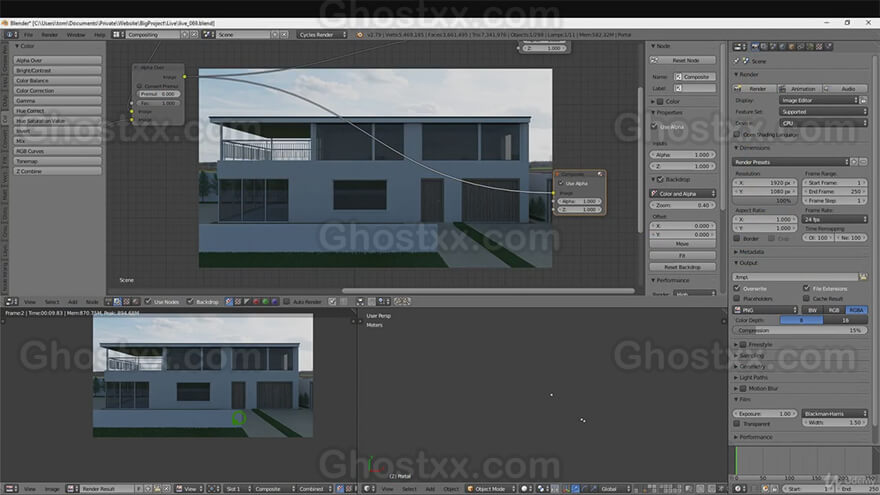Click the add render preset plus icon
Screen dimensions: 880x495
[x=854, y=162]
